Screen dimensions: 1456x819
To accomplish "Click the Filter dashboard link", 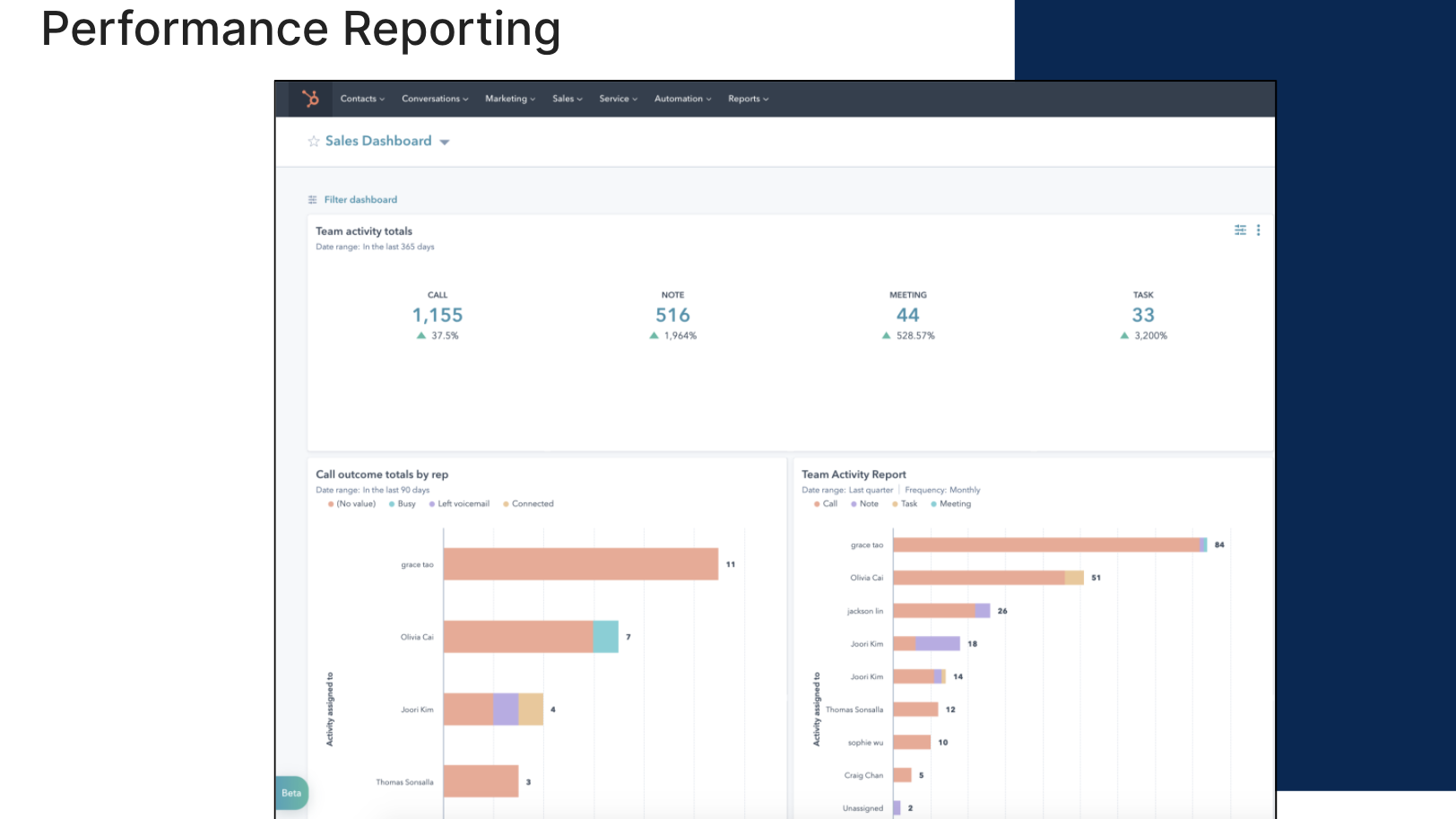I will pyautogui.click(x=360, y=199).
